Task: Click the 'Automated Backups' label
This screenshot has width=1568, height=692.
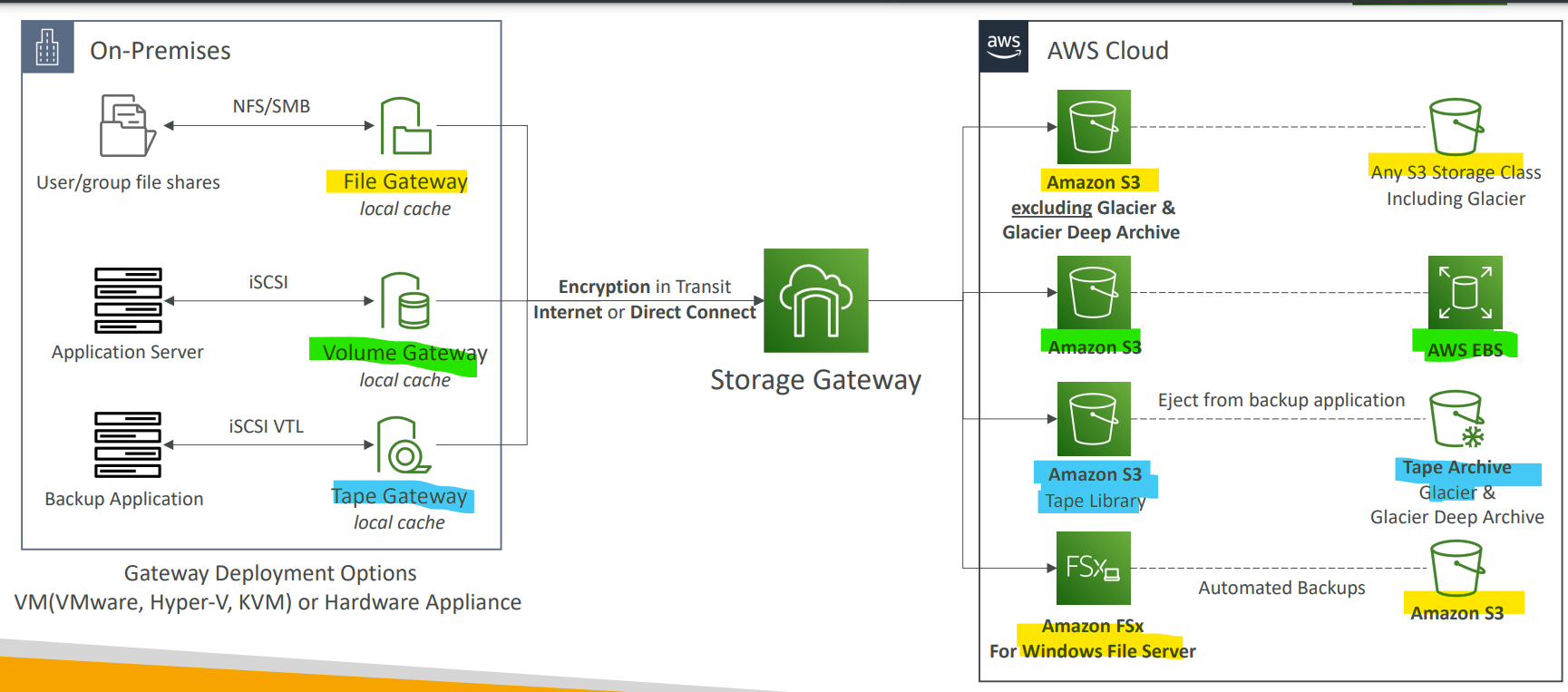Action: [x=1281, y=588]
